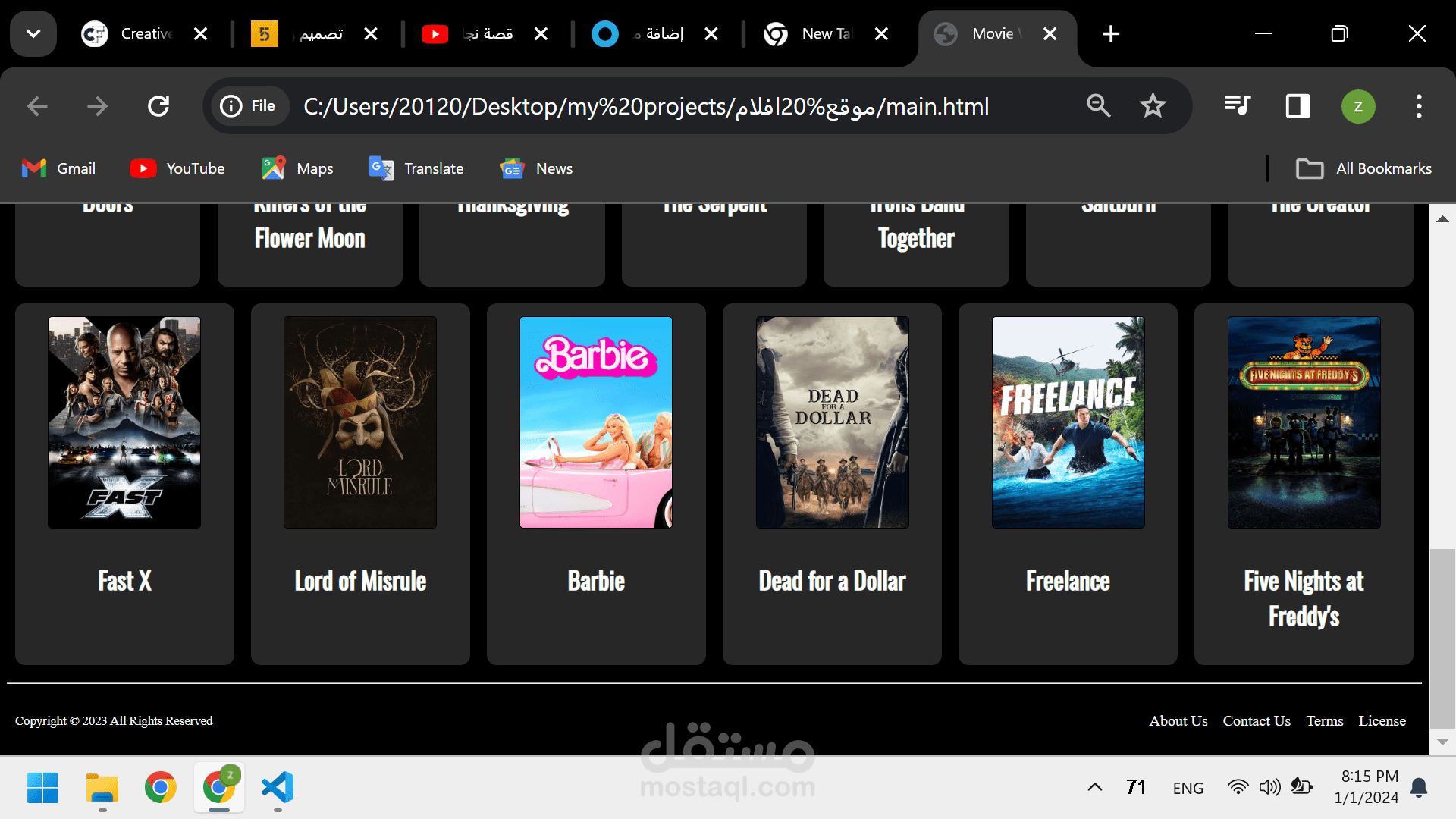Expand the tab search dropdown arrow

pyautogui.click(x=33, y=33)
